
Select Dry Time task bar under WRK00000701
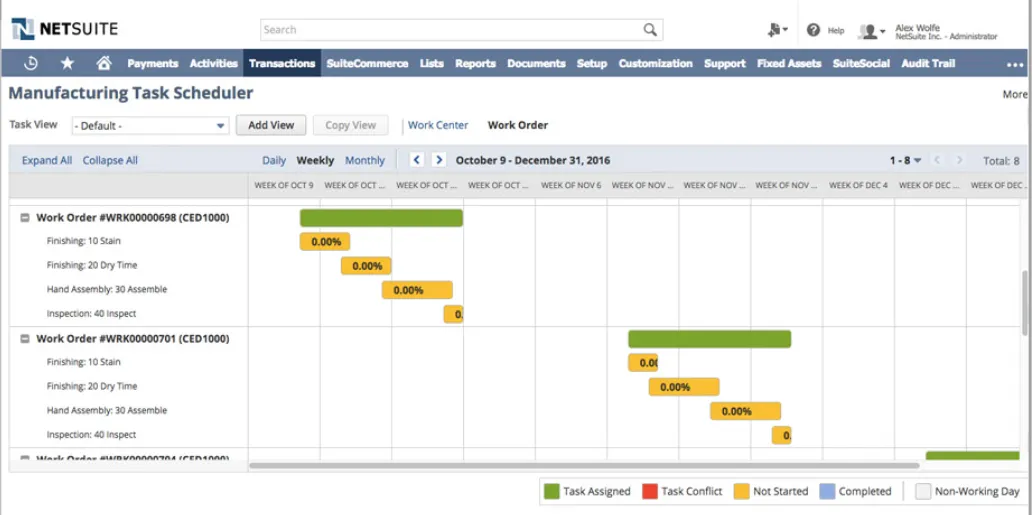684,387
